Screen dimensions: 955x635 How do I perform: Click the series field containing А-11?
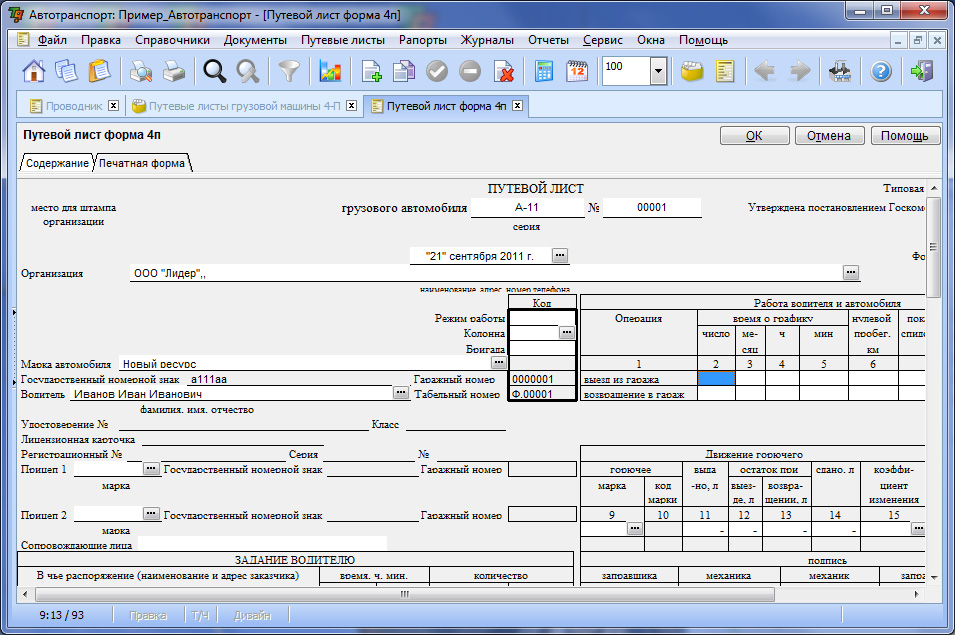click(x=527, y=208)
